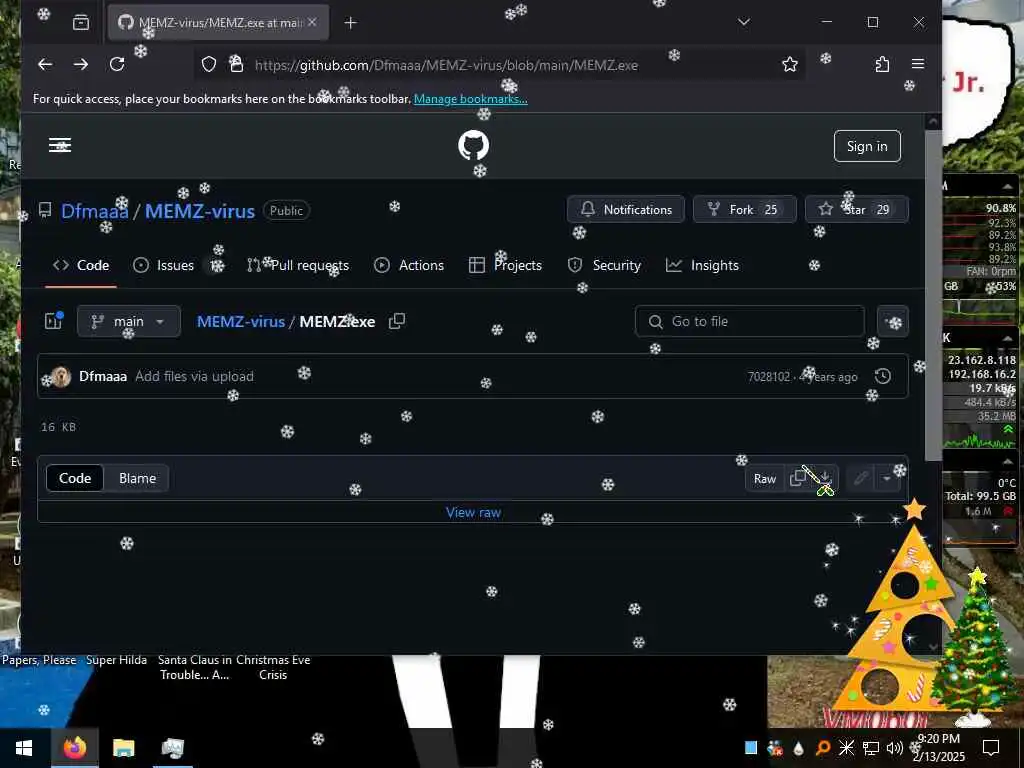The image size is (1024, 768).
Task: Open volume control in system tray
Action: [894, 748]
